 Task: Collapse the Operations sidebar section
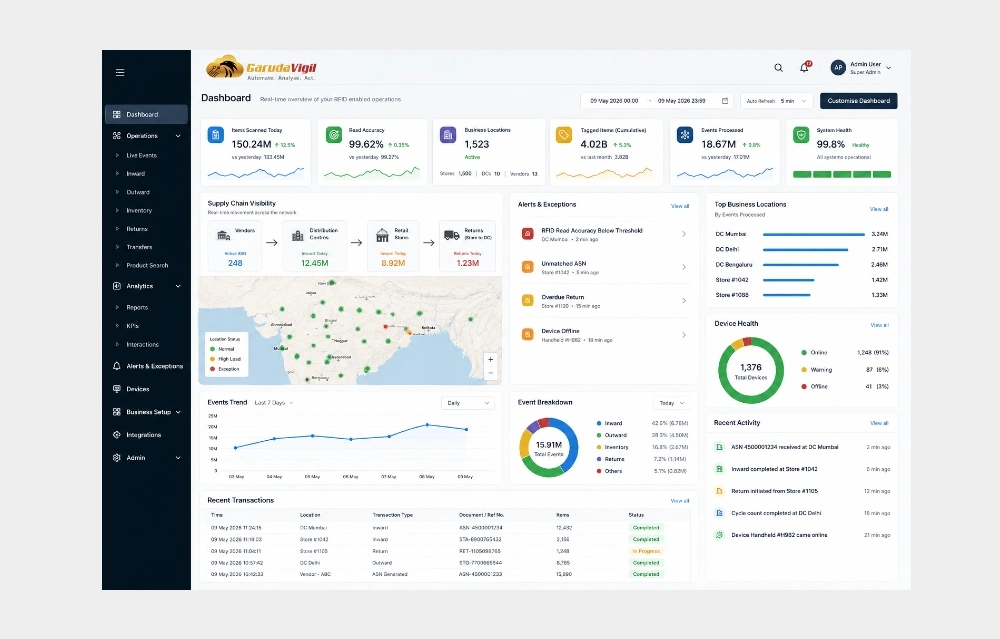[178, 136]
